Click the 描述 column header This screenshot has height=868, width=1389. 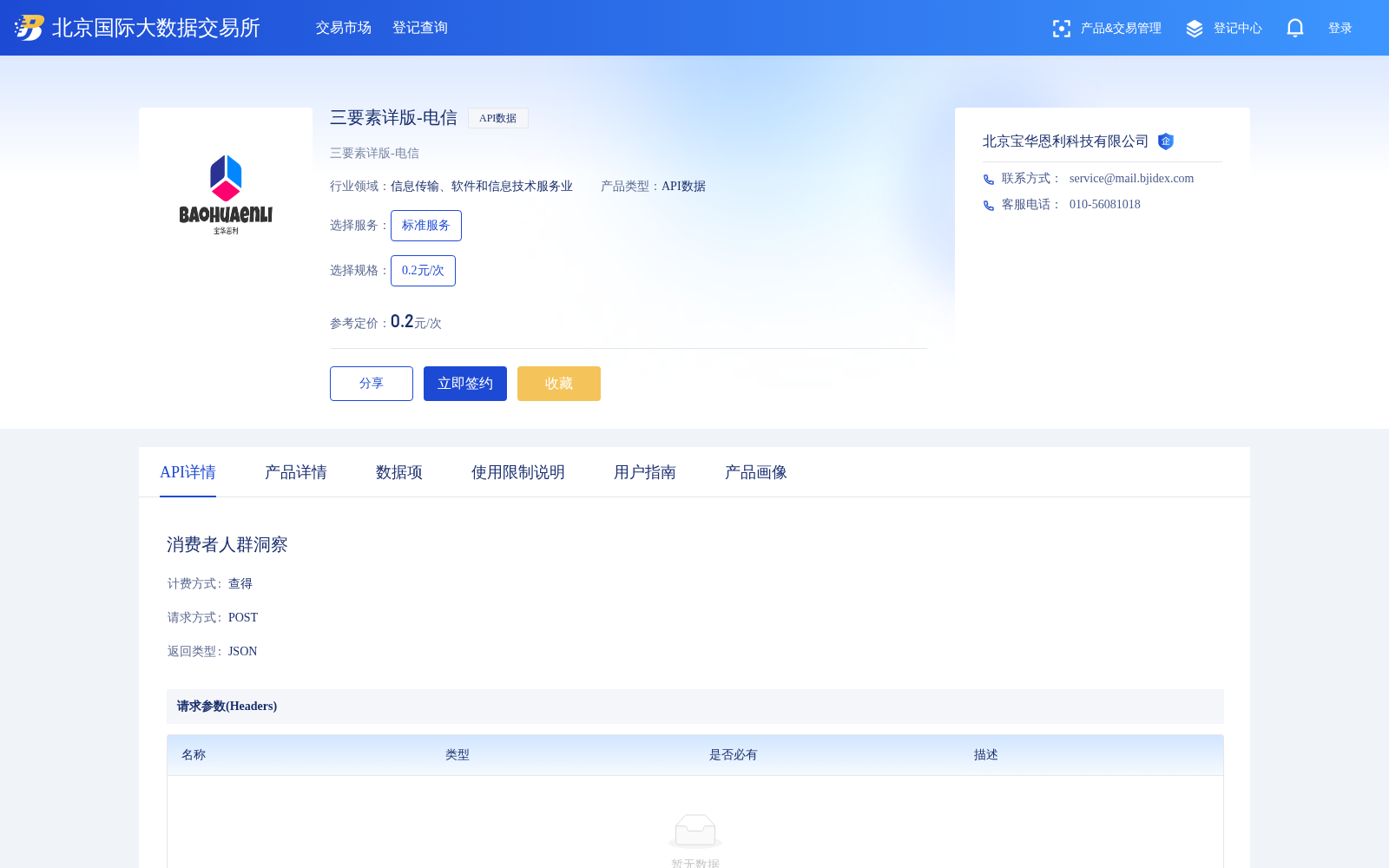986,755
